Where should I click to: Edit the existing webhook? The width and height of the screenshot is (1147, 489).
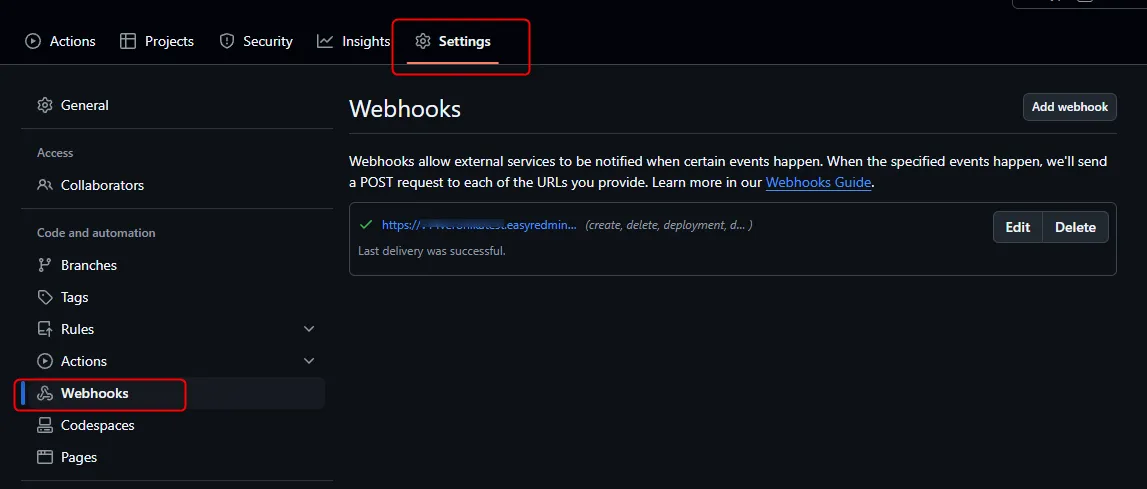1017,227
